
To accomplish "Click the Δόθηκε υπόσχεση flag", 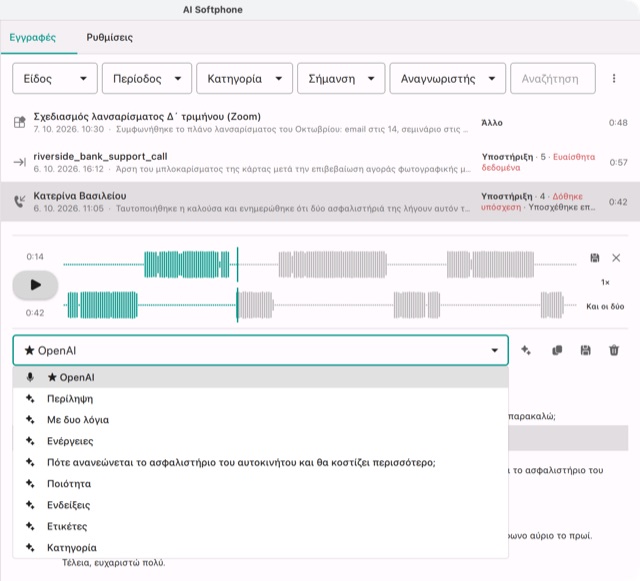I will pos(532,202).
